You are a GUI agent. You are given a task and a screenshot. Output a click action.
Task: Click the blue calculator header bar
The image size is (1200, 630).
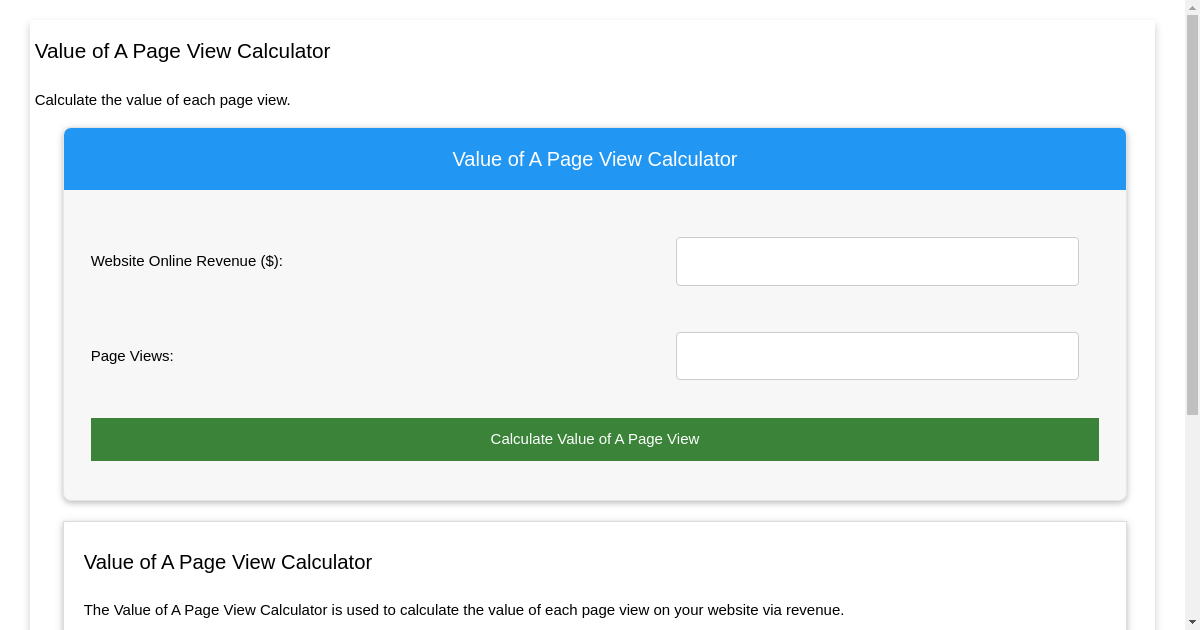[595, 159]
